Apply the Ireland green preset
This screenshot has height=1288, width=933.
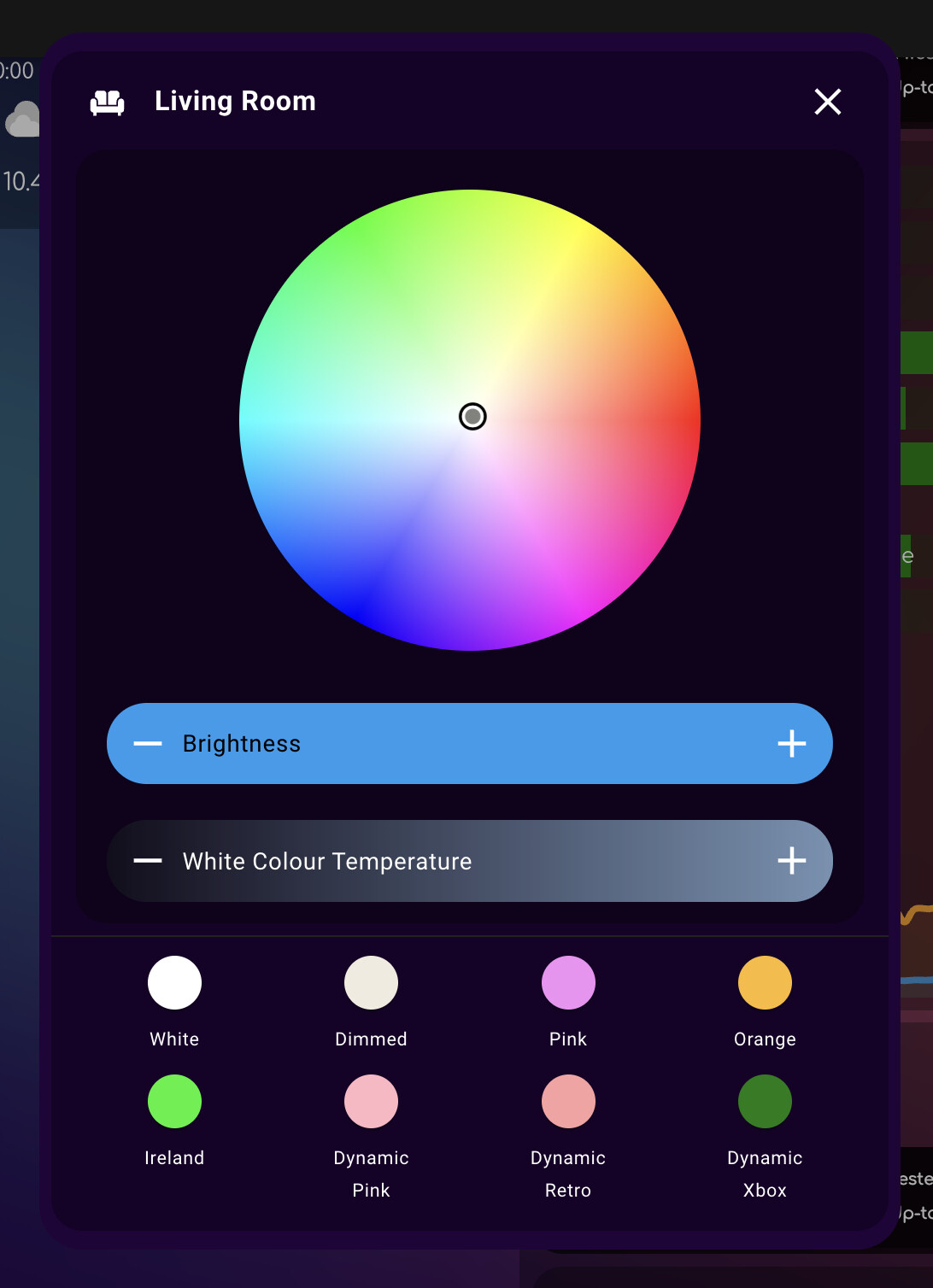click(174, 1101)
